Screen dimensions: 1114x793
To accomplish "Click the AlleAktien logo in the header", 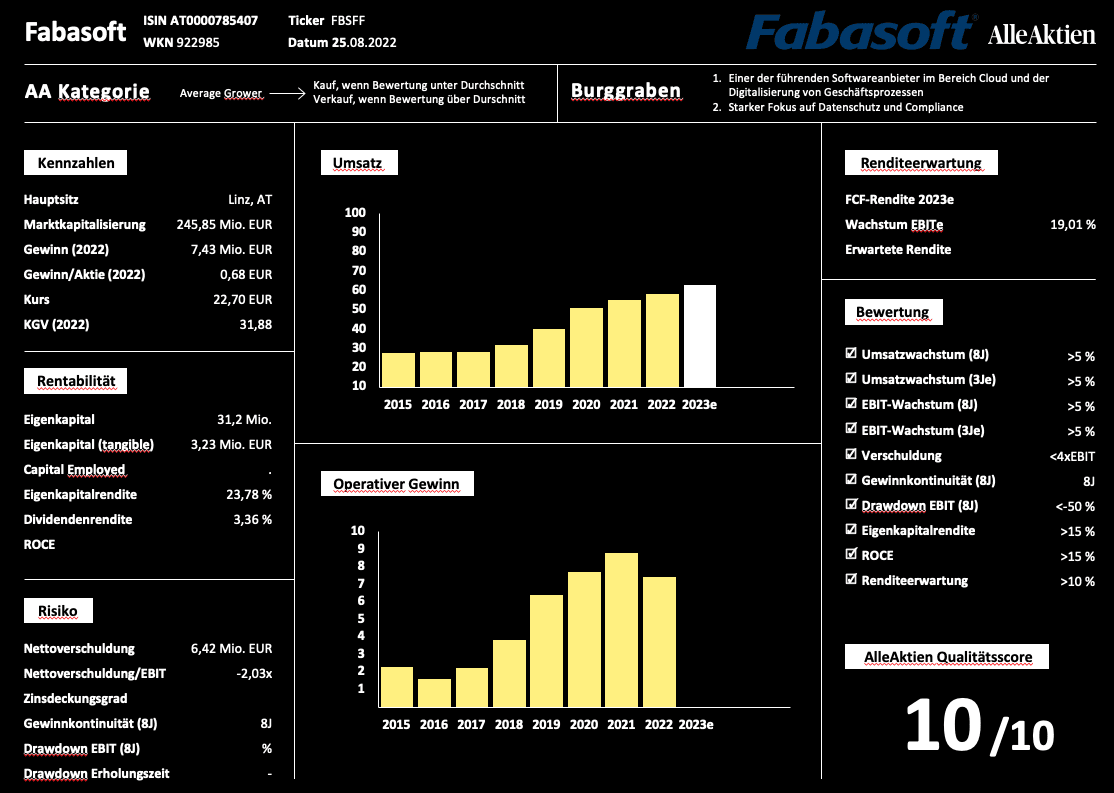I will tap(1042, 35).
